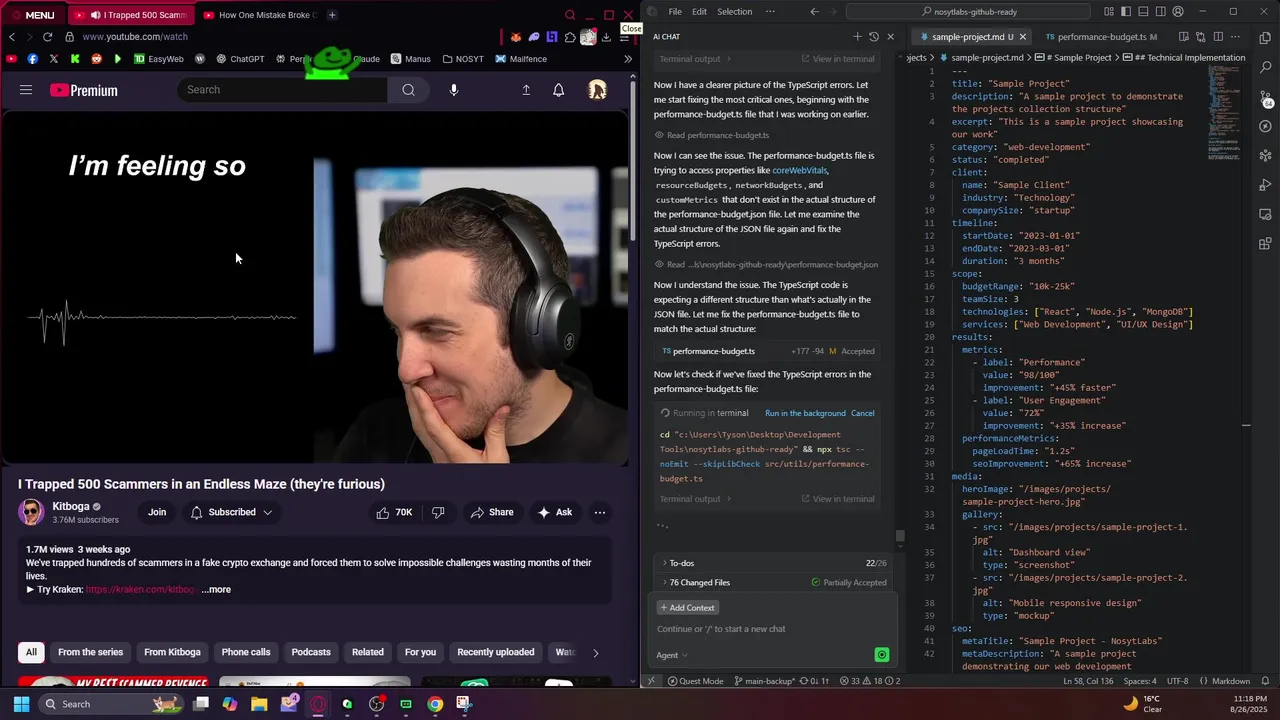This screenshot has height=720, width=1280.
Task: Select the 'Podcasts' filter chip
Action: (x=311, y=652)
